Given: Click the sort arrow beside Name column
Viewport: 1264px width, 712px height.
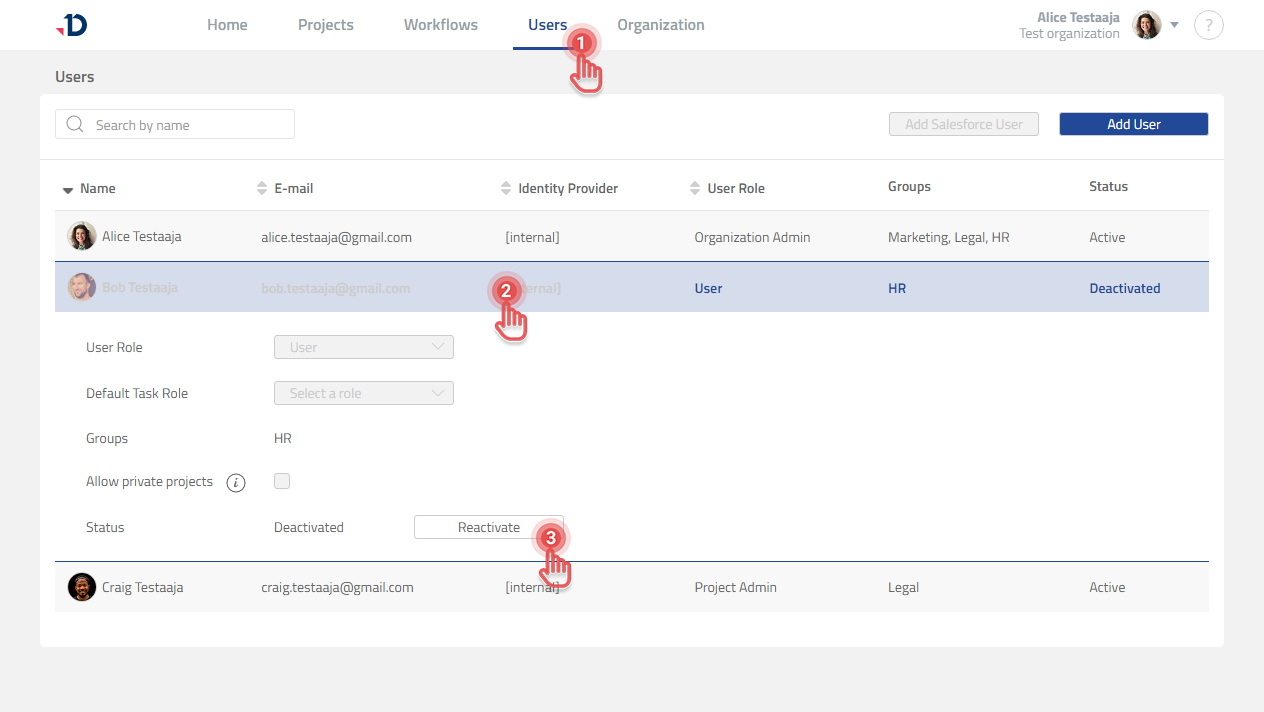Looking at the screenshot, I should point(68,189).
